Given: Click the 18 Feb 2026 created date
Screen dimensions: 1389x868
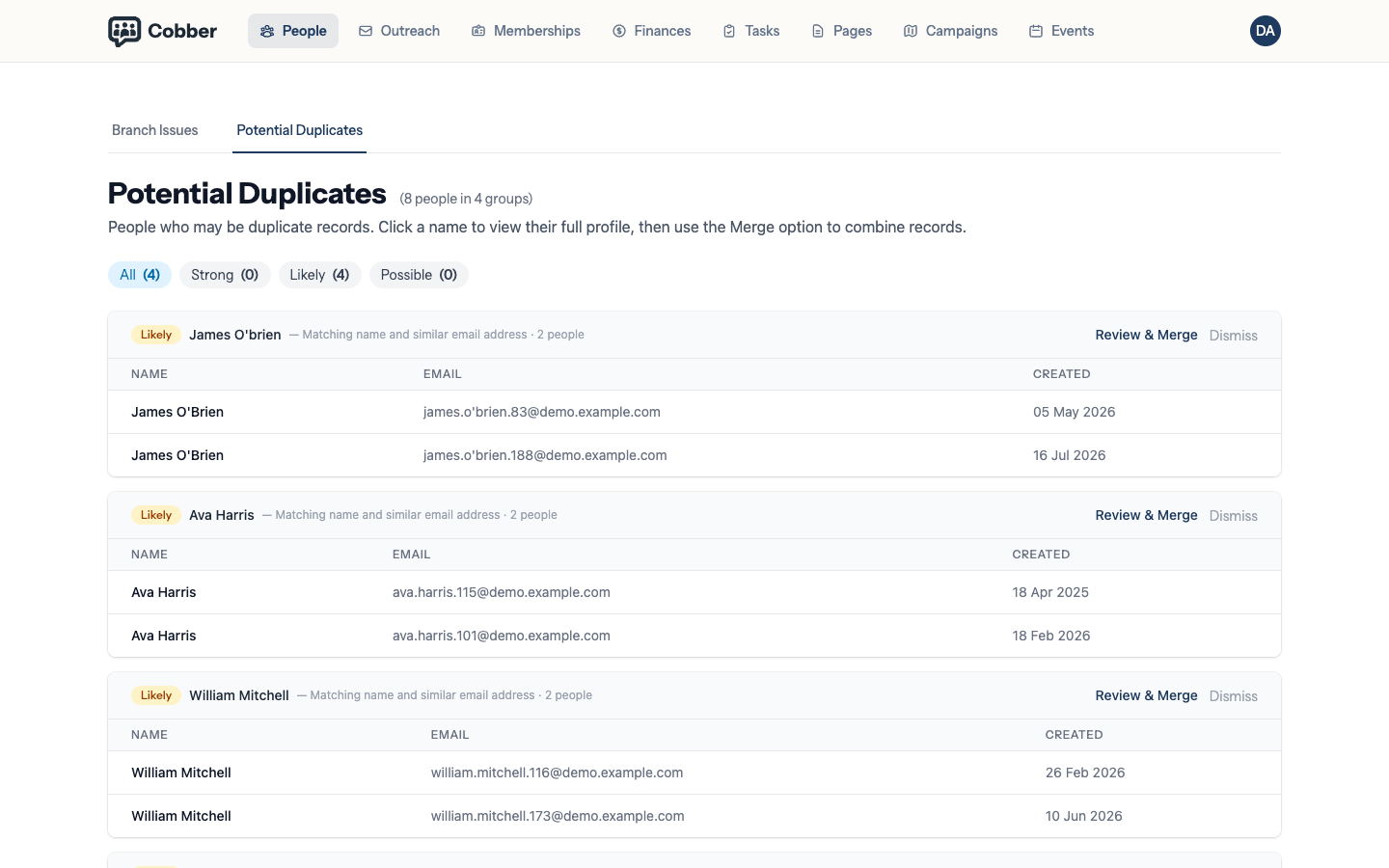Looking at the screenshot, I should (1051, 636).
